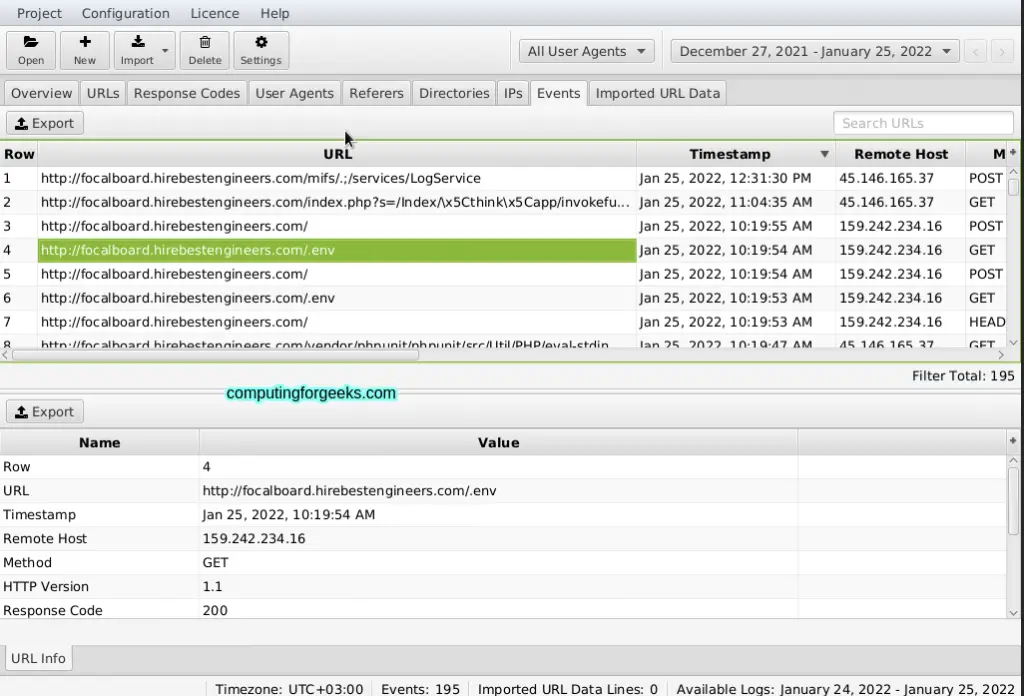Import logs using the Import toolbar button
The height and width of the screenshot is (696, 1024).
pyautogui.click(x=137, y=50)
